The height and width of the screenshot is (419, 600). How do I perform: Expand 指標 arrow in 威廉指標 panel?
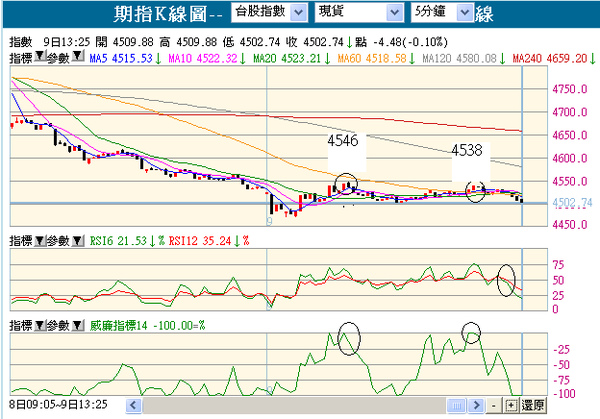(x=40, y=326)
